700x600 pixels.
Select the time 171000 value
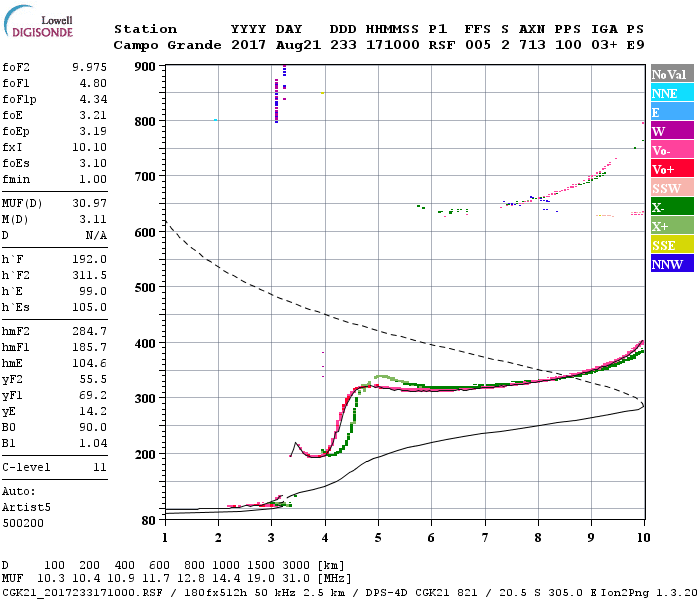coord(393,45)
